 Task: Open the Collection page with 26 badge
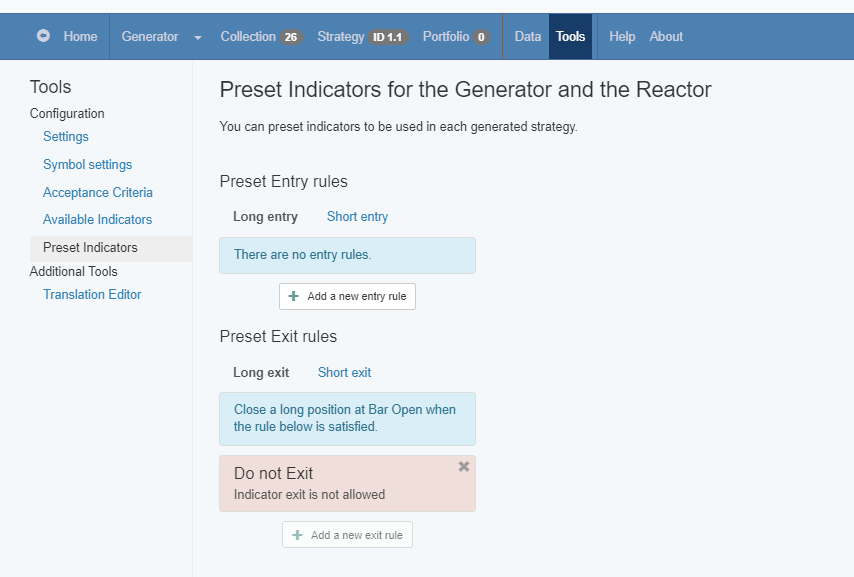(x=261, y=37)
